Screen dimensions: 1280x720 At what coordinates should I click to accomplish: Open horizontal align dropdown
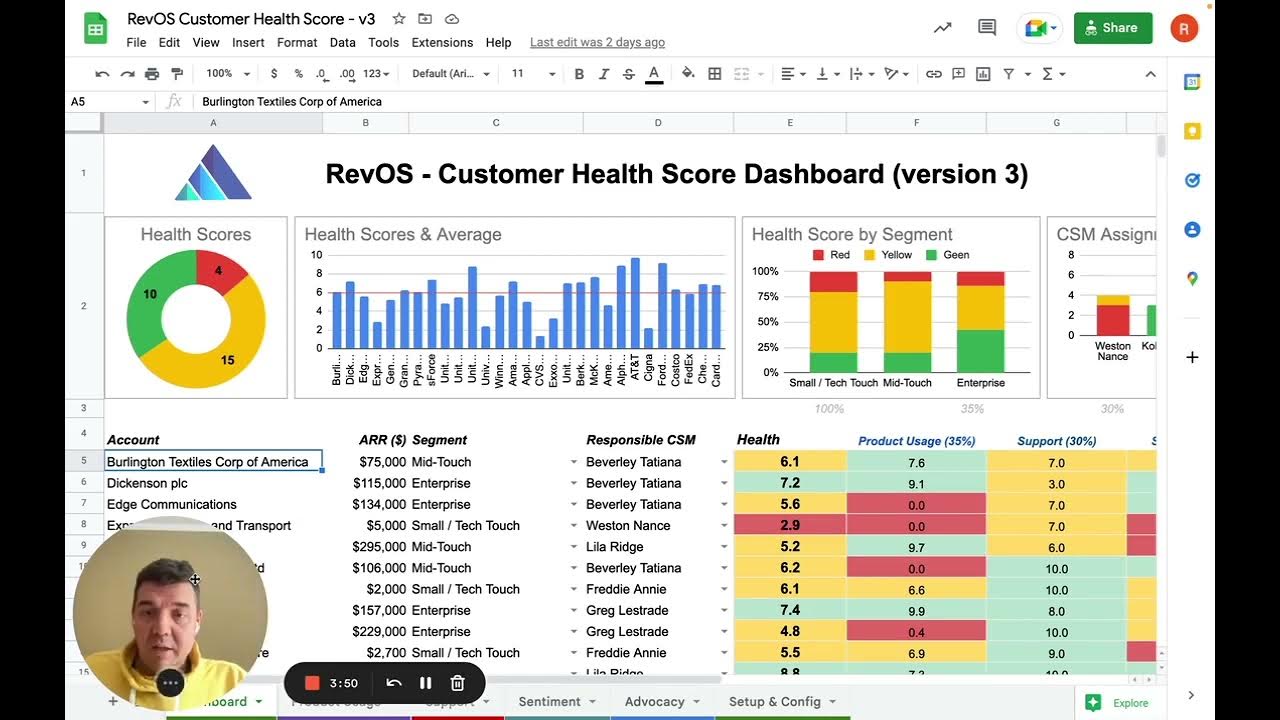pyautogui.click(x=794, y=74)
